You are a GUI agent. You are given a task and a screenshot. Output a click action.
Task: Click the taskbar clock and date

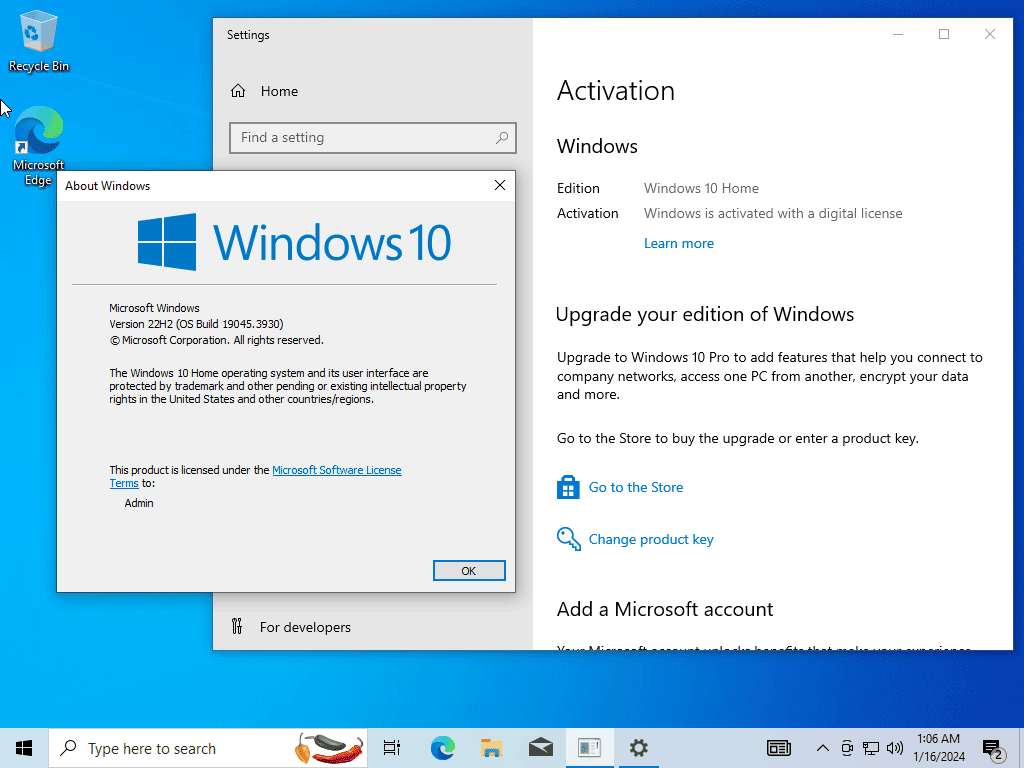(938, 748)
